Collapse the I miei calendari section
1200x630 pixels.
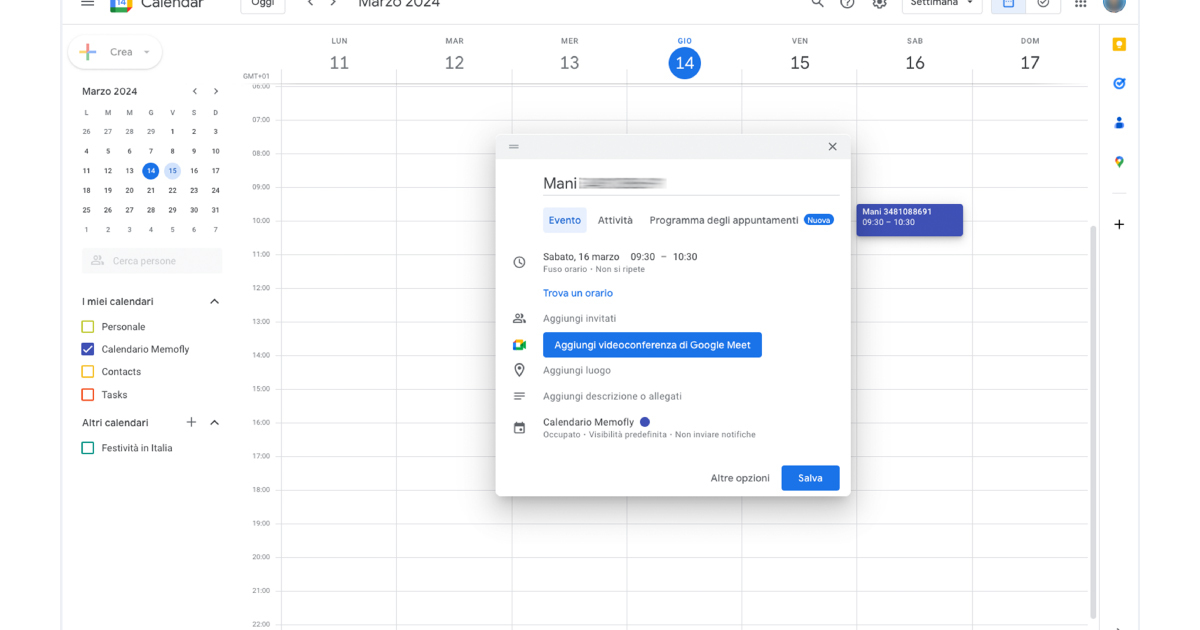point(214,301)
